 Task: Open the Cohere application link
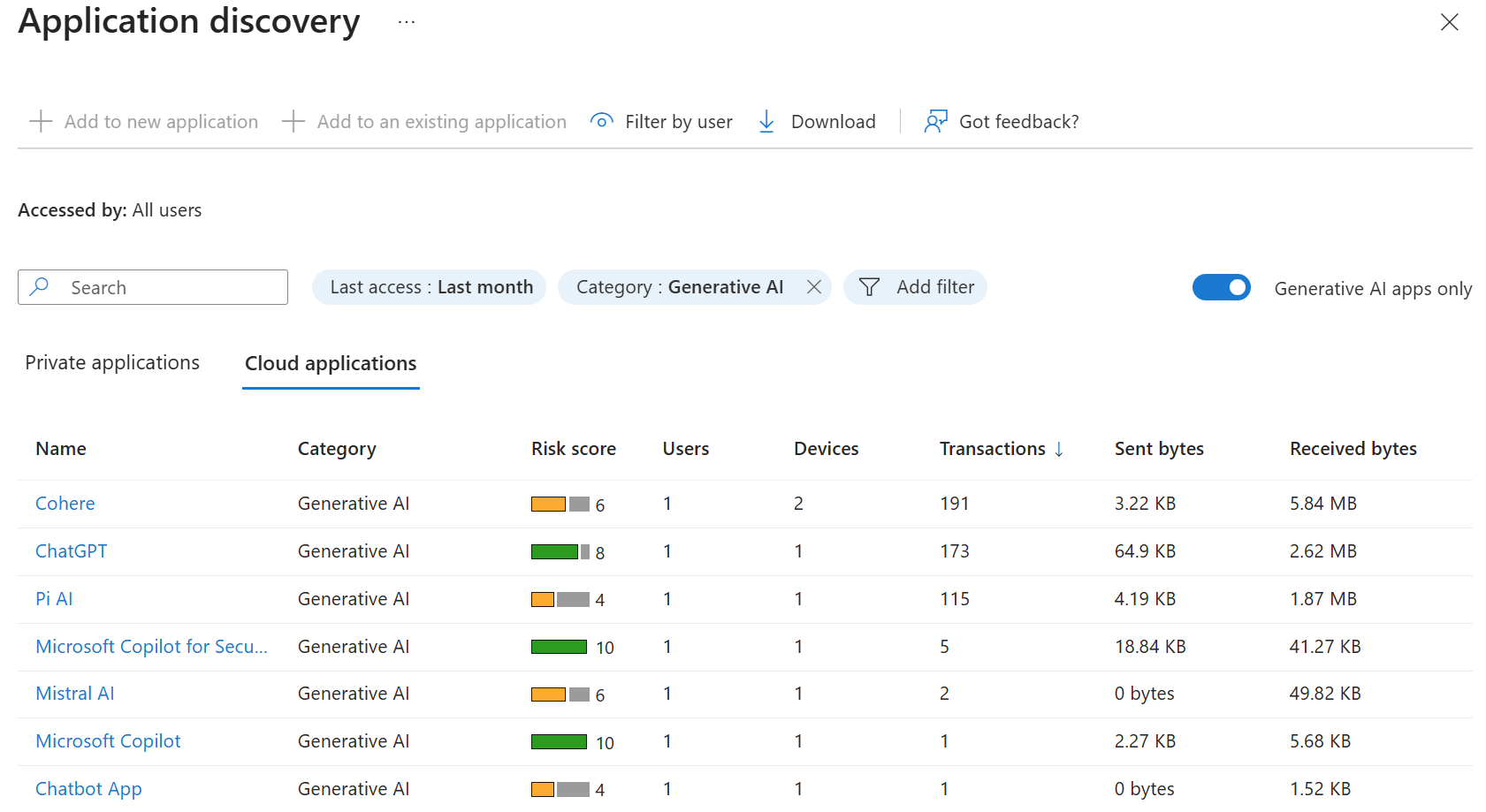tap(65, 504)
